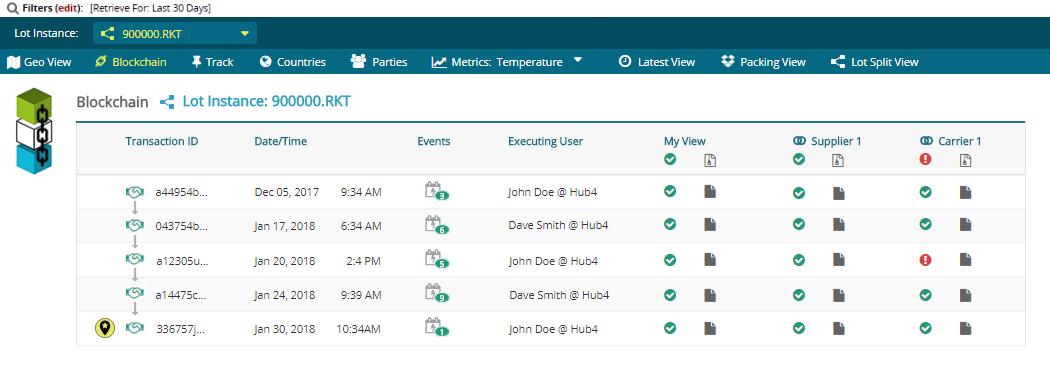Viewport: 1050px width, 378px height.
Task: Select the Lot Split View tab
Action: click(875, 62)
